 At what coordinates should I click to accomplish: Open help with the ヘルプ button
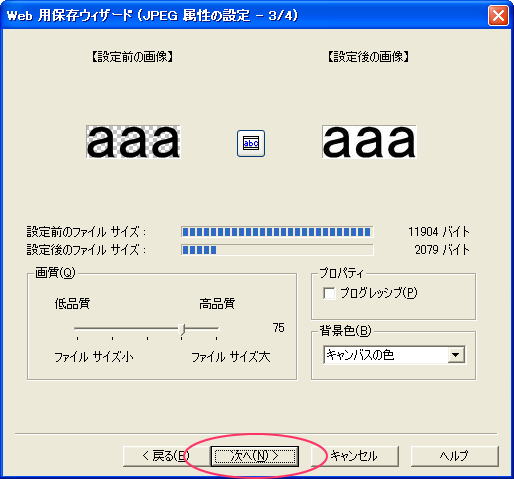point(454,456)
